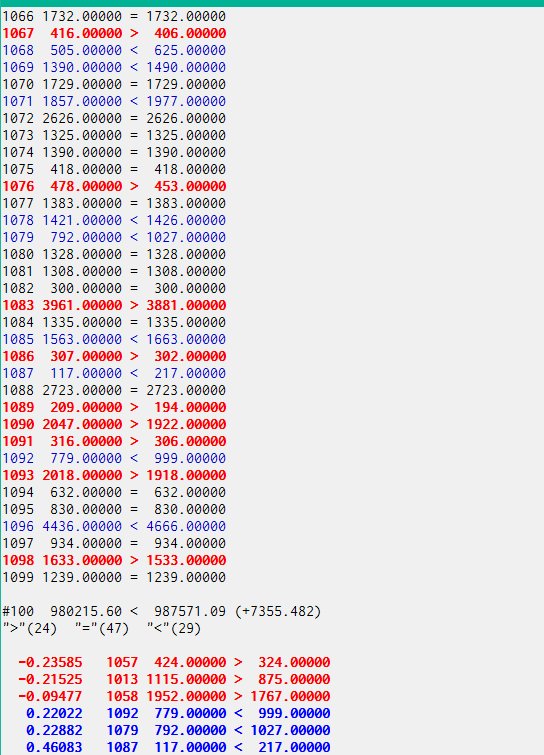Screen dimensions: 544x755
Task: Select red row 1086 with 307.00000 > 302.00000
Action: 114,356
